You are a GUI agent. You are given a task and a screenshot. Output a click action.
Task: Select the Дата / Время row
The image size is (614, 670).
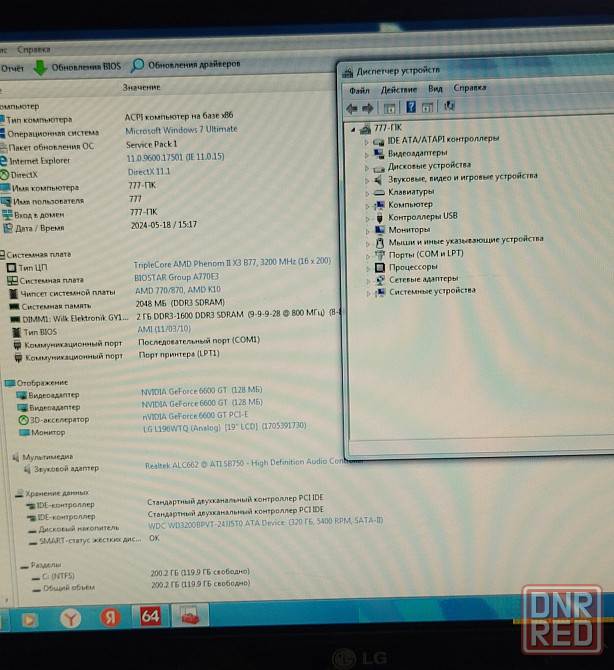[x=40, y=229]
